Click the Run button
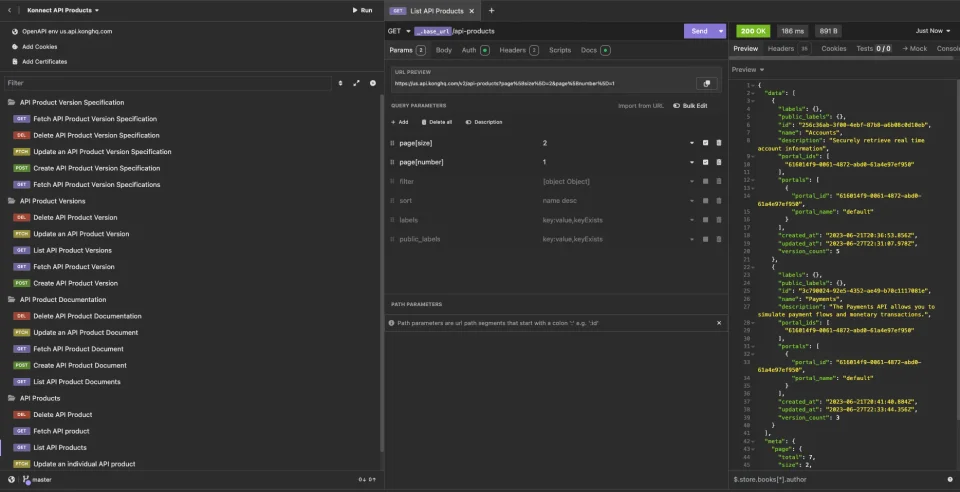The height and width of the screenshot is (492, 960). (x=362, y=10)
